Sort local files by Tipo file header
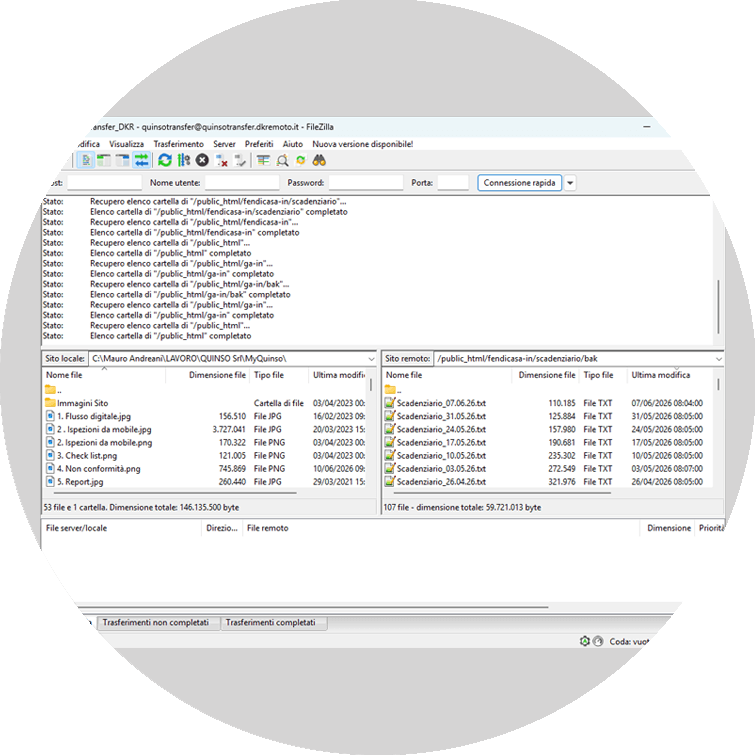The width and height of the screenshot is (755, 755). [279, 375]
